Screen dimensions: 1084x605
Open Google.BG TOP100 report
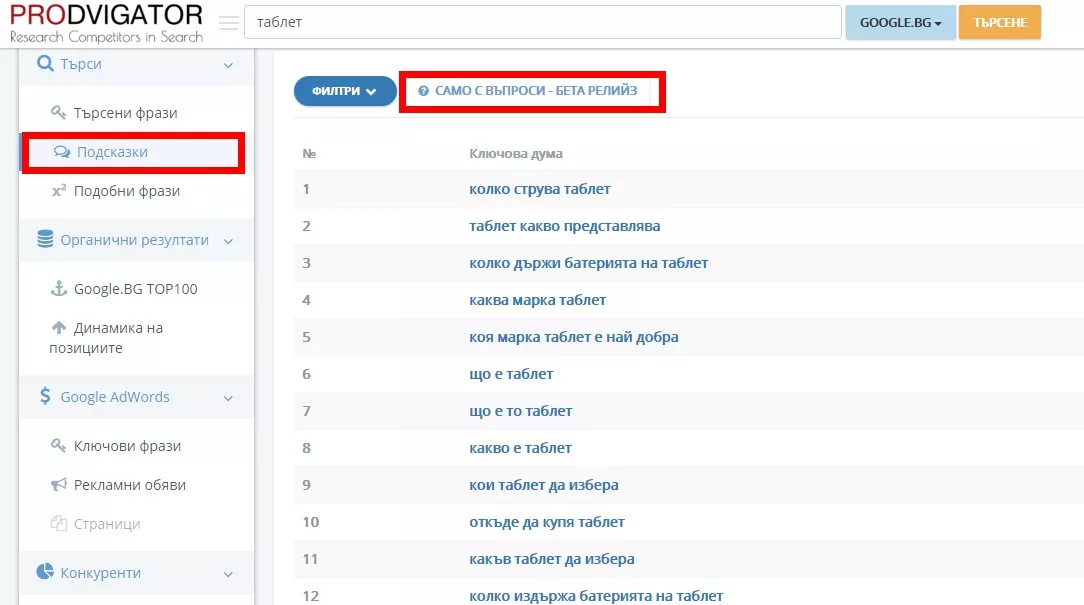pos(136,289)
